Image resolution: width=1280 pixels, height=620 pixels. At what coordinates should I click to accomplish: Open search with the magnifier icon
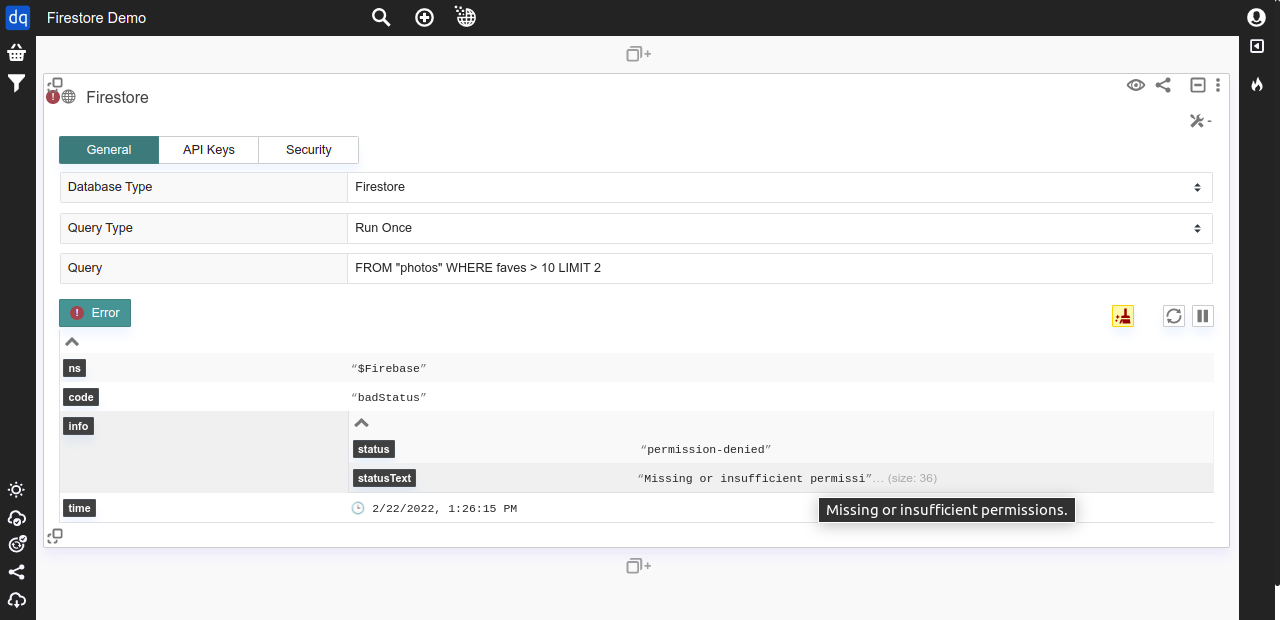click(381, 17)
